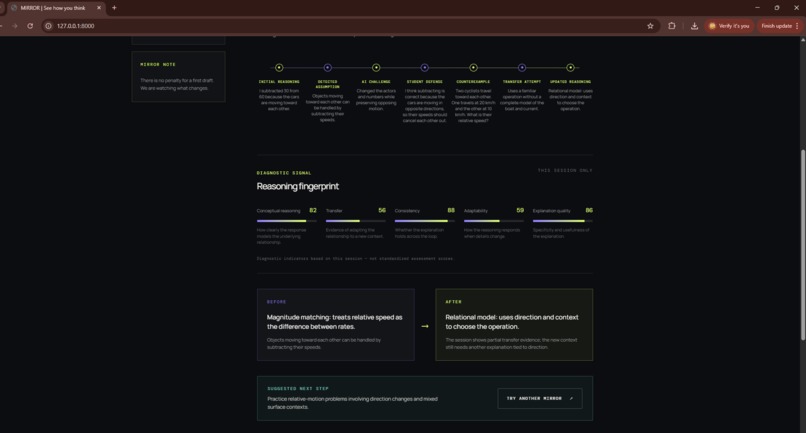Screen dimensions: 806x433
Task: Open the Updated Reasoning timeline node
Action: point(571,67)
